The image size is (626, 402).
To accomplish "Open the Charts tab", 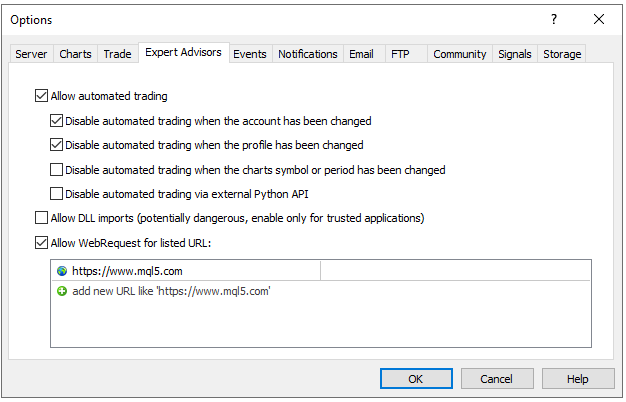I will coord(75,54).
